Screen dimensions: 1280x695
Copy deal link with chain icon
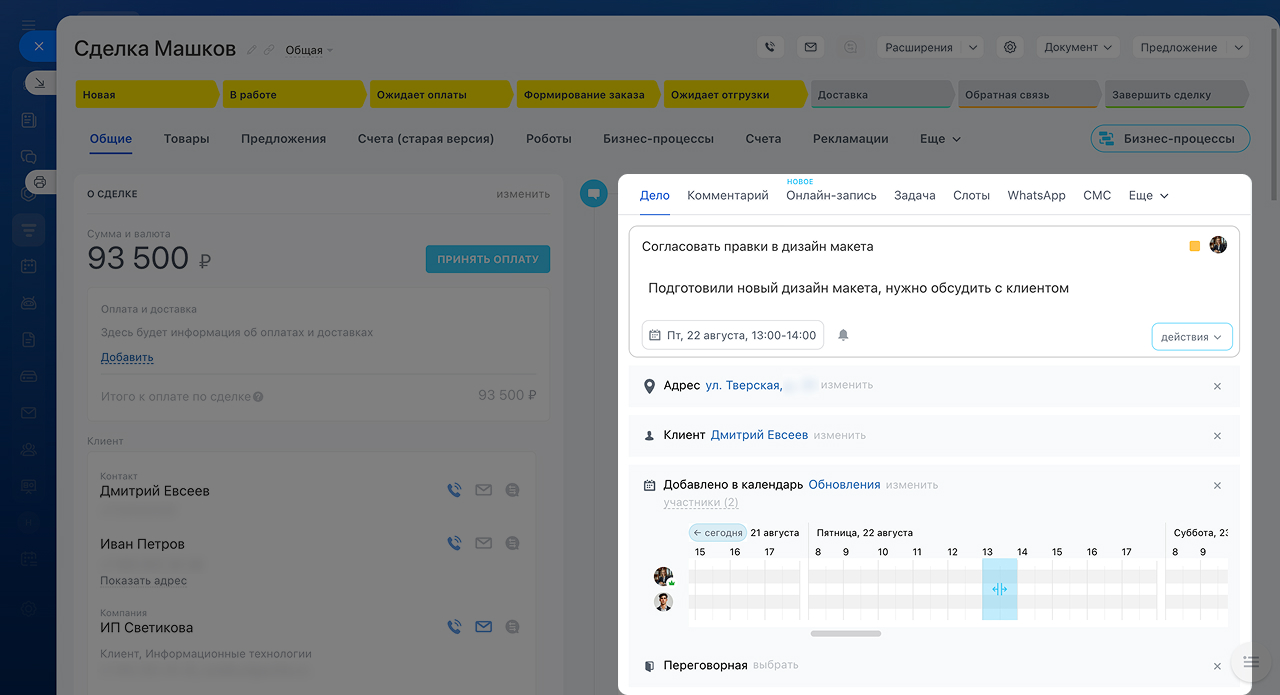point(269,50)
